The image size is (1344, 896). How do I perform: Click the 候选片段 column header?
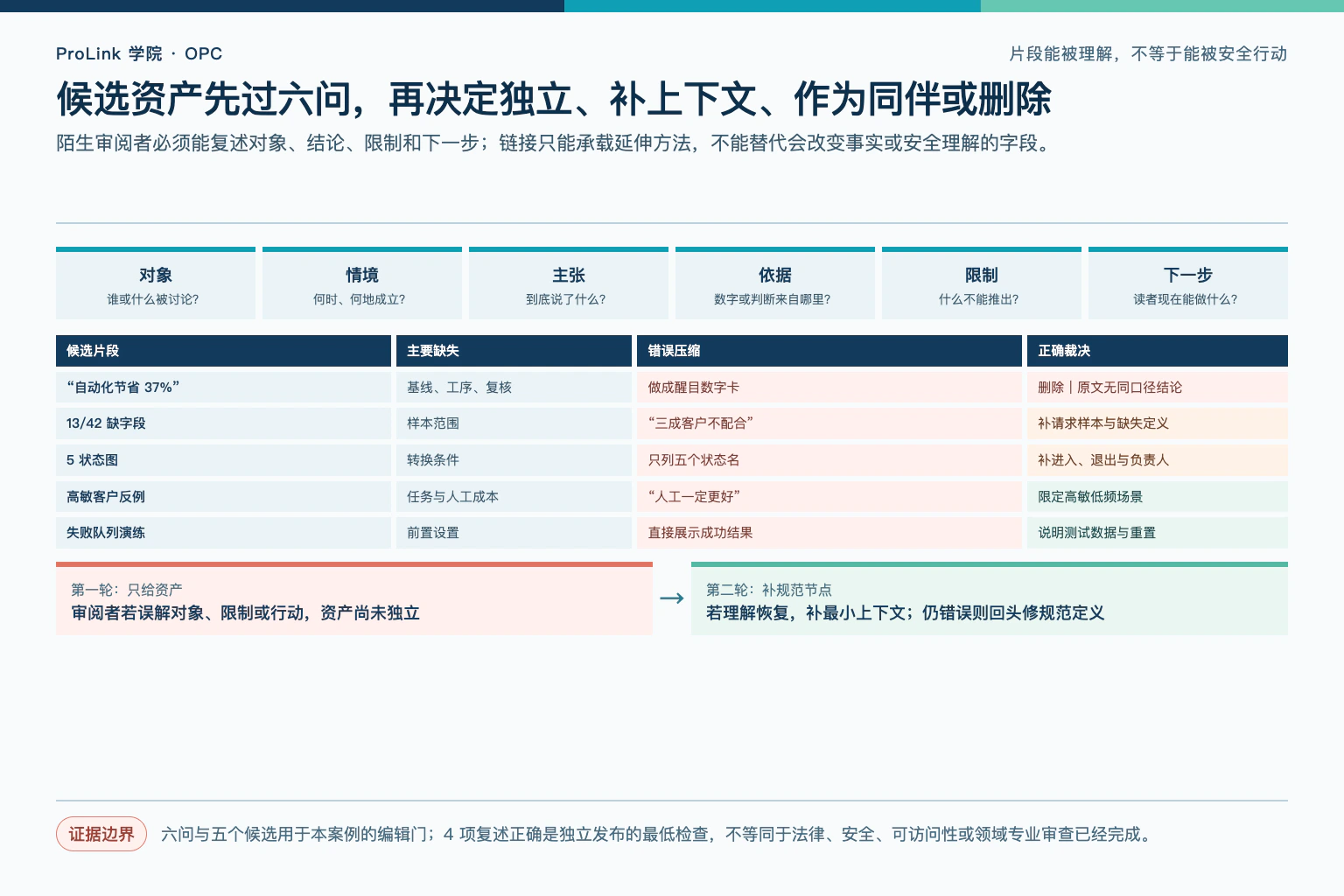point(223,351)
